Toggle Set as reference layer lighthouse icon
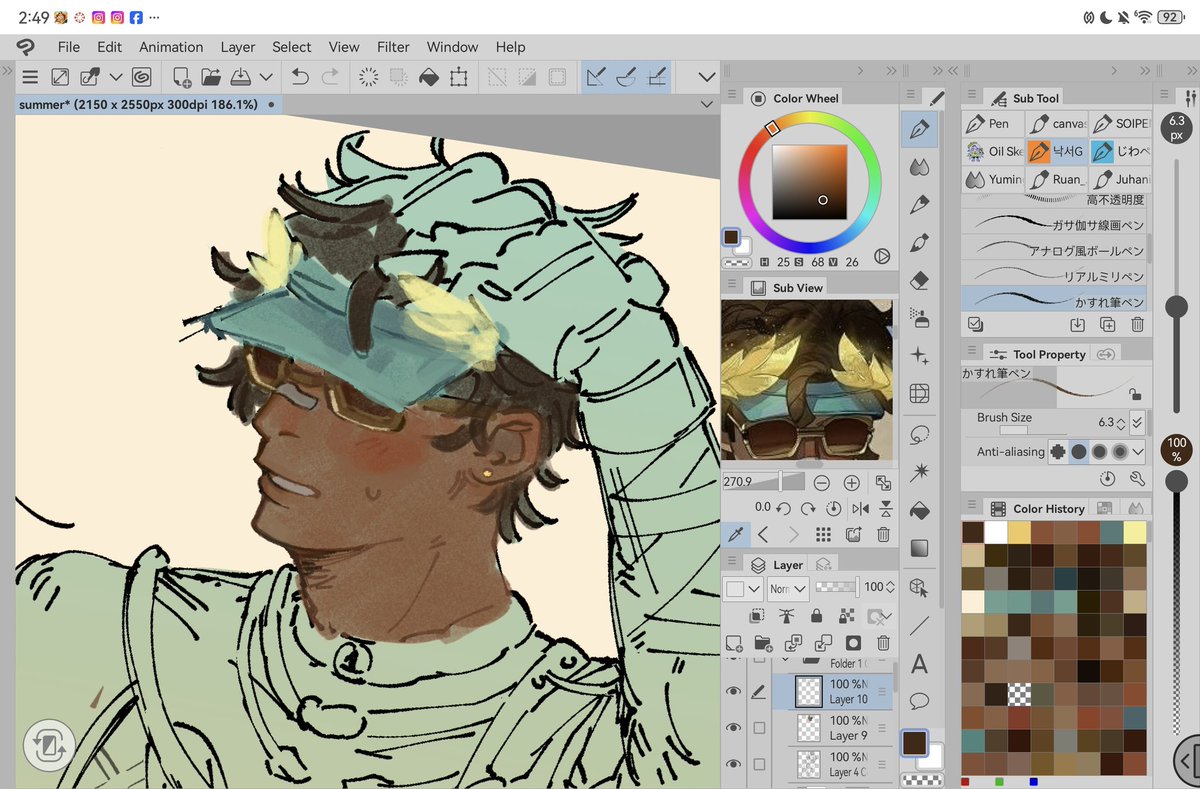The image size is (1200, 789). tap(787, 616)
